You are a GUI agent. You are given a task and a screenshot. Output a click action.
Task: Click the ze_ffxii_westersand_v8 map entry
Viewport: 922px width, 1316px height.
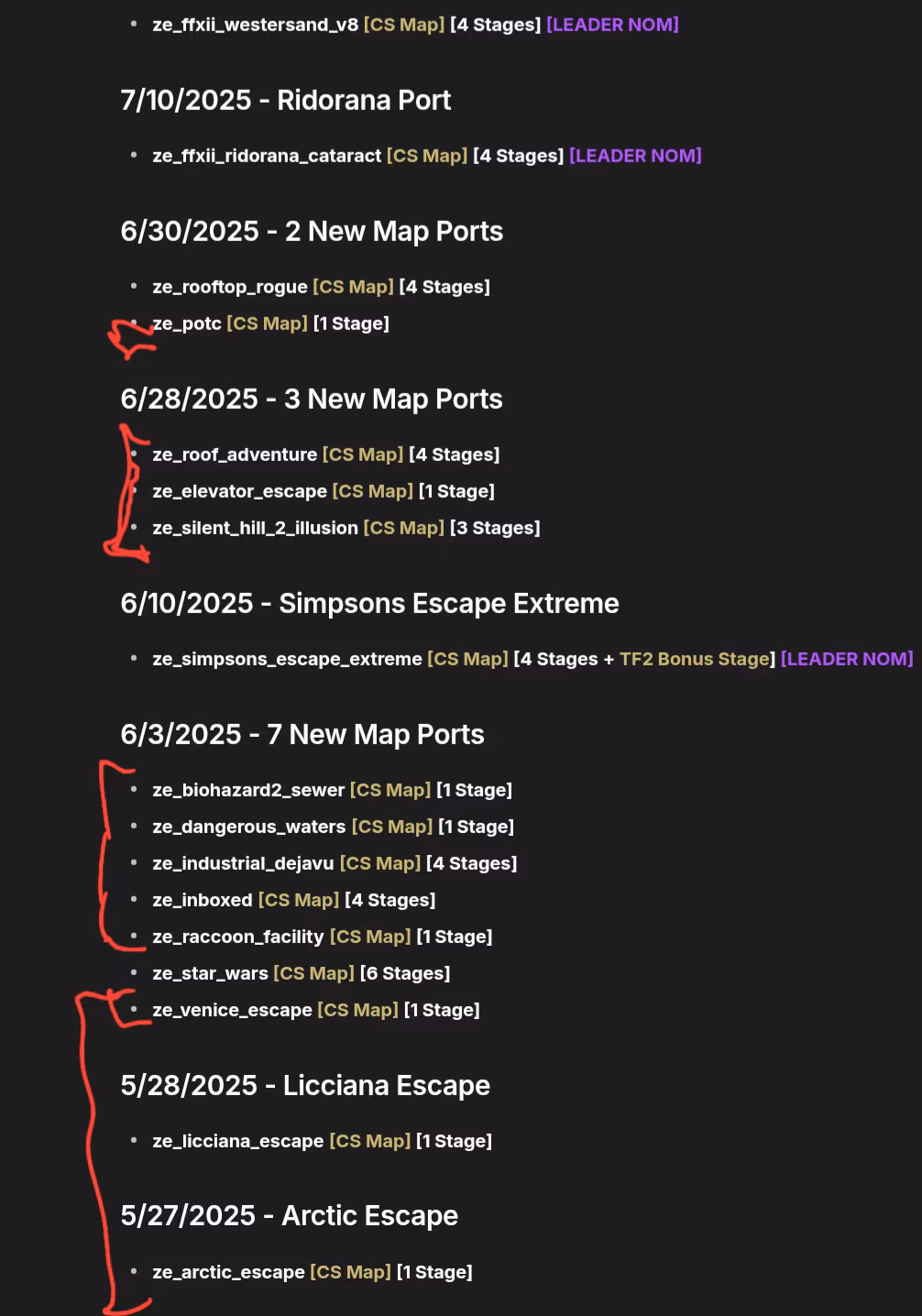(x=256, y=25)
